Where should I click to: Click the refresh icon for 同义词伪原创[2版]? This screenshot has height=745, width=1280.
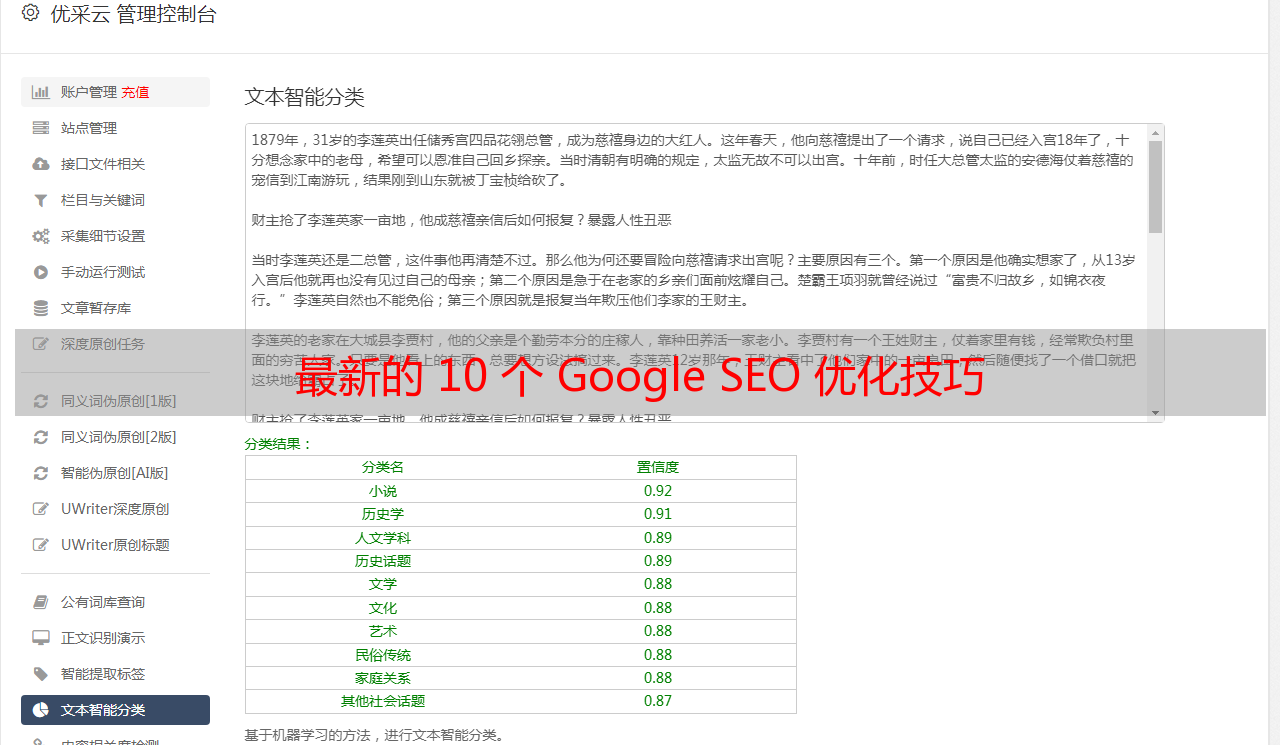[x=41, y=437]
